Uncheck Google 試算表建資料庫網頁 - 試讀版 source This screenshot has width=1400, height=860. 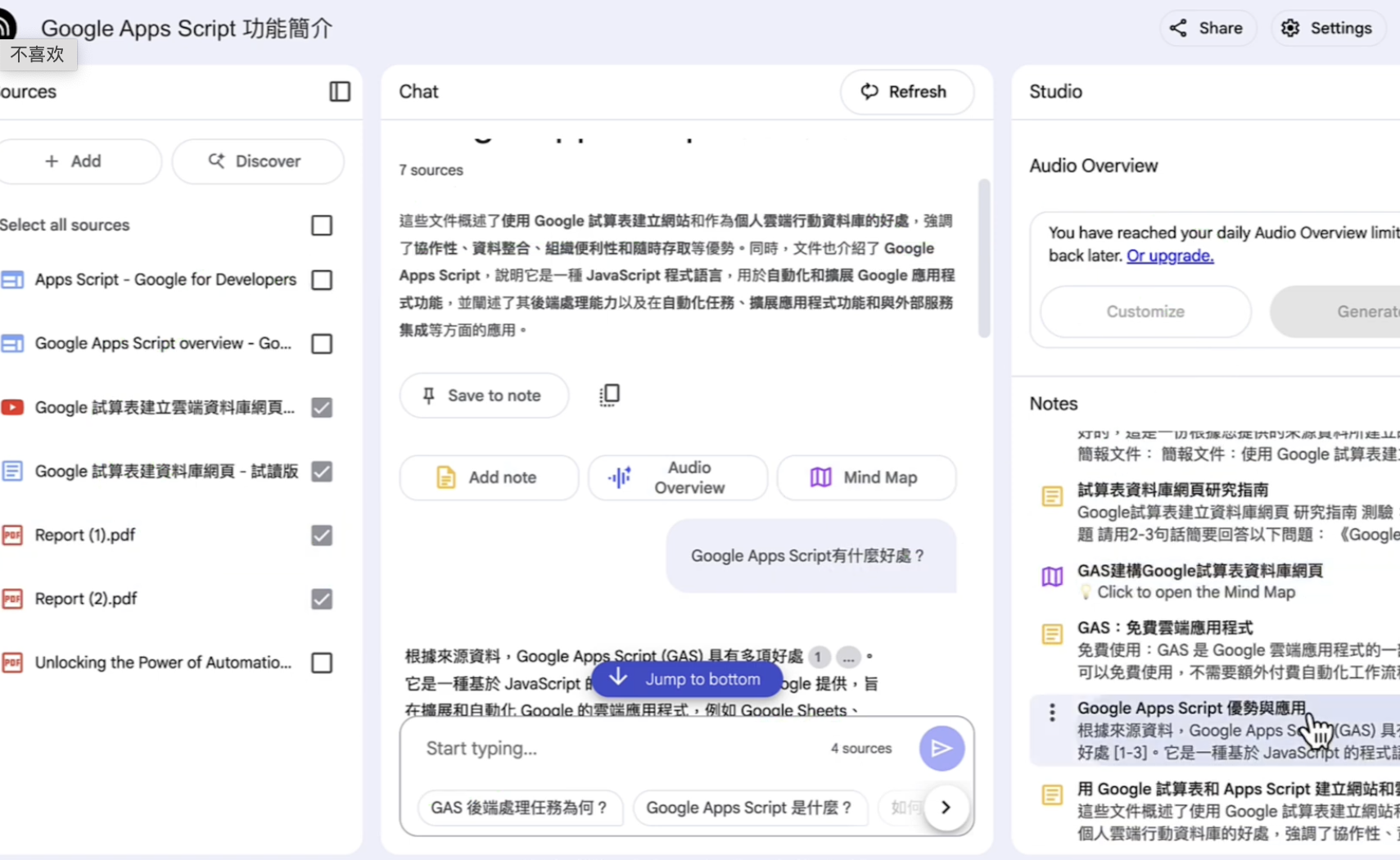point(322,471)
